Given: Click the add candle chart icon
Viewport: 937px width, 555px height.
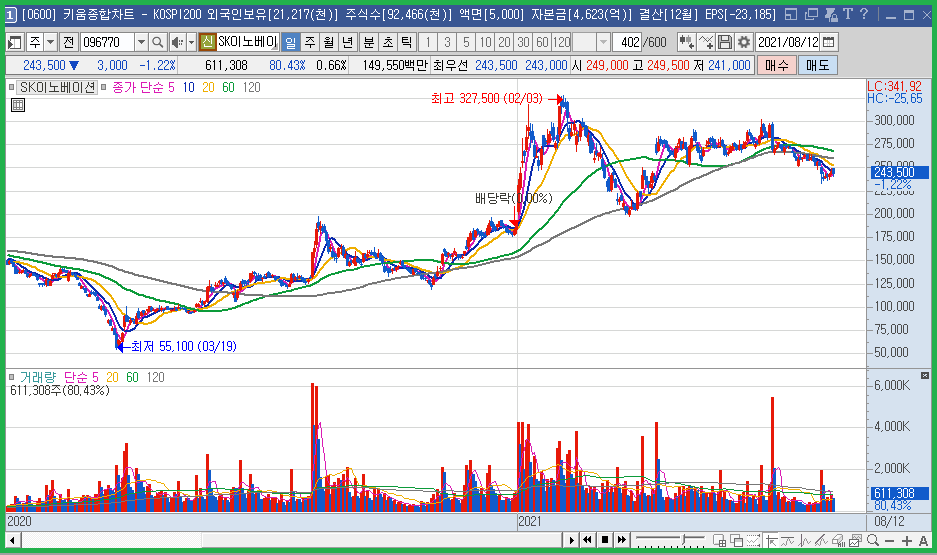Looking at the screenshot, I should [x=686, y=42].
